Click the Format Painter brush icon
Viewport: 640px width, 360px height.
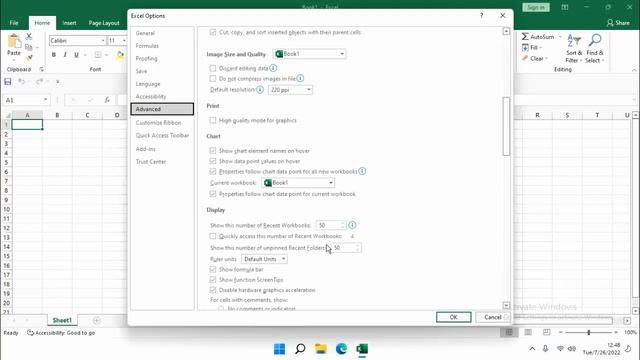29,58
